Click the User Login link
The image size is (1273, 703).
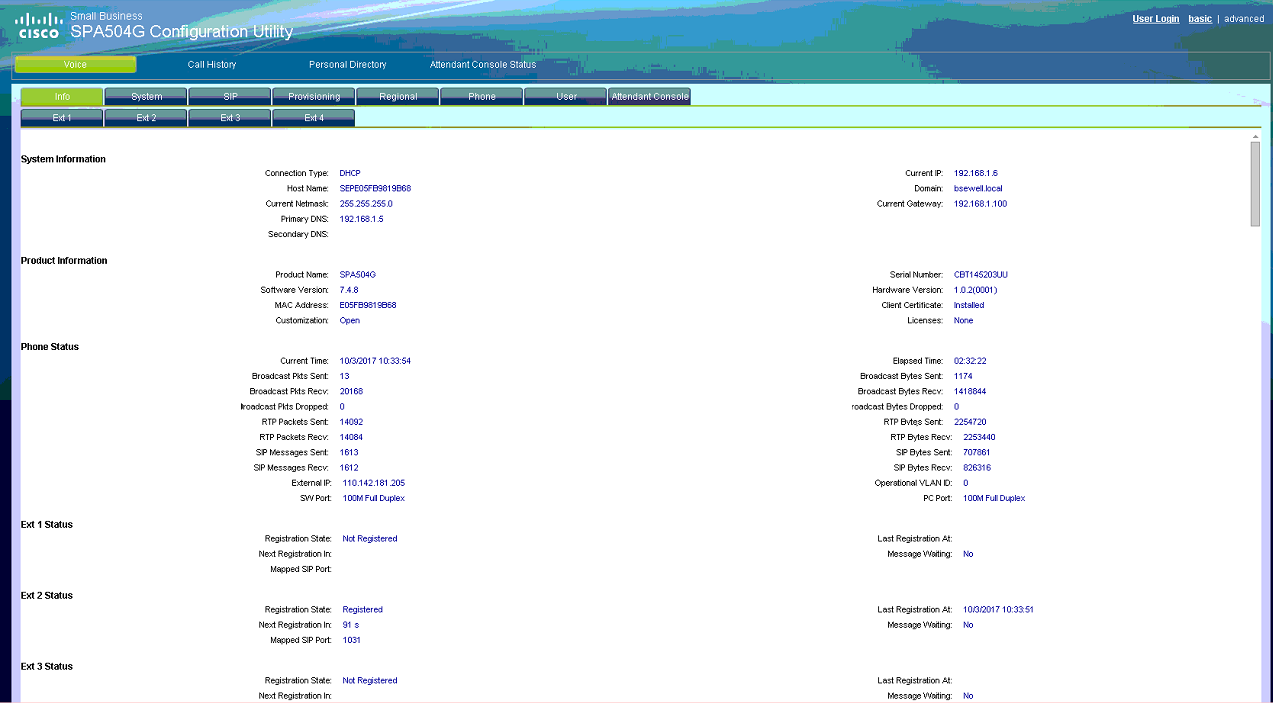(x=1155, y=19)
